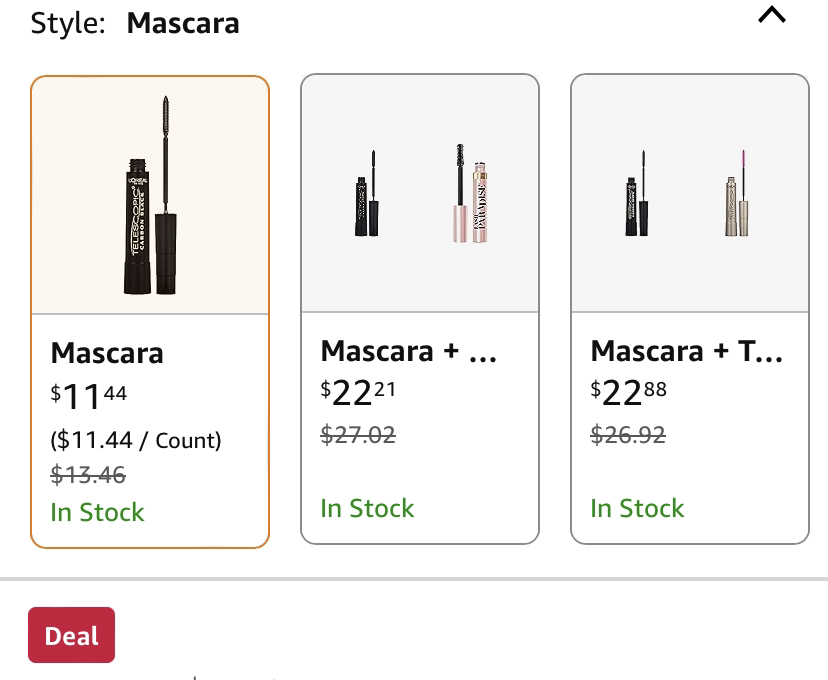The height and width of the screenshot is (680, 828).
Task: Collapse the Style section chevron
Action: point(772,16)
